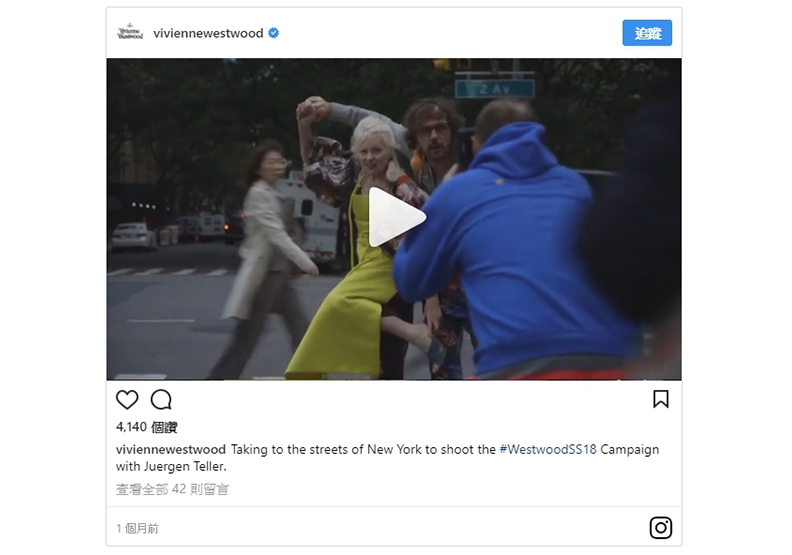Click the 1 個月前 timestamp
The image size is (792, 555).
pos(137,528)
